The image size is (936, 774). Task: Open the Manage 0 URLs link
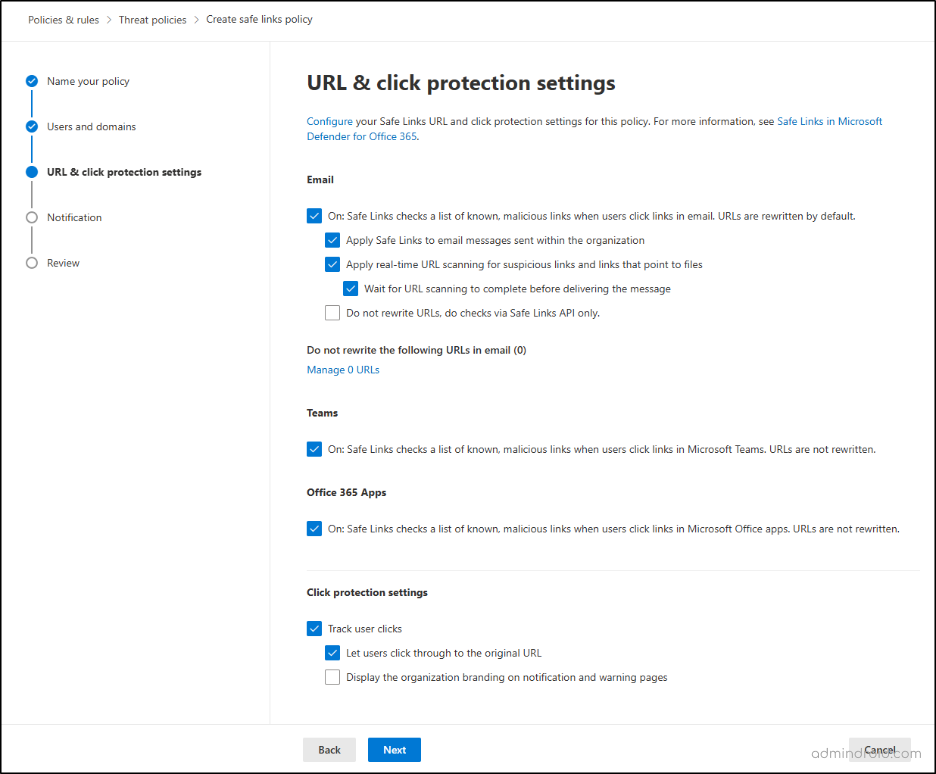[x=343, y=370]
